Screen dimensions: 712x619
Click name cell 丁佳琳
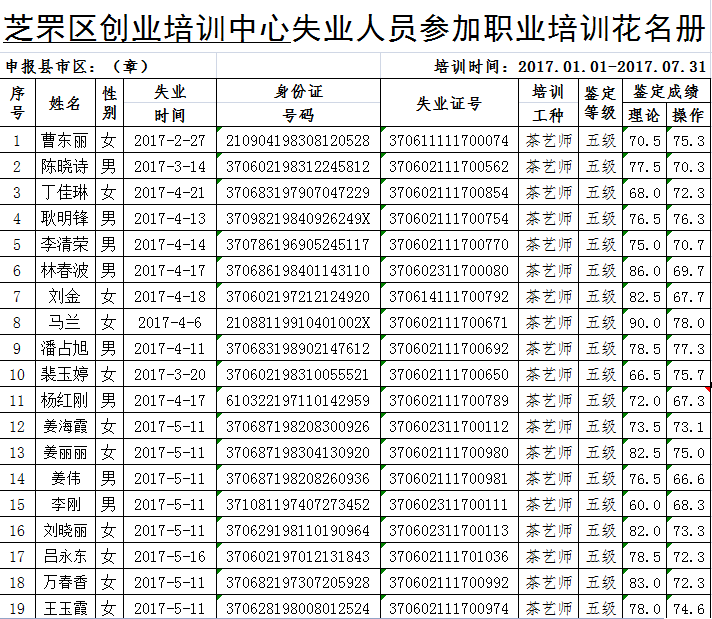coord(65,192)
